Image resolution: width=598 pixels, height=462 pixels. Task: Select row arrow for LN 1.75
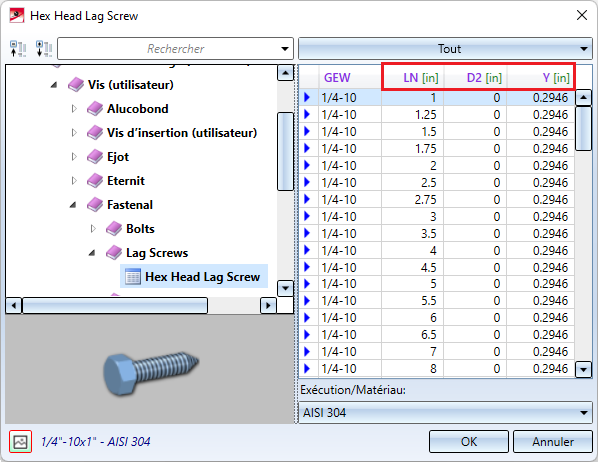pyautogui.click(x=307, y=148)
